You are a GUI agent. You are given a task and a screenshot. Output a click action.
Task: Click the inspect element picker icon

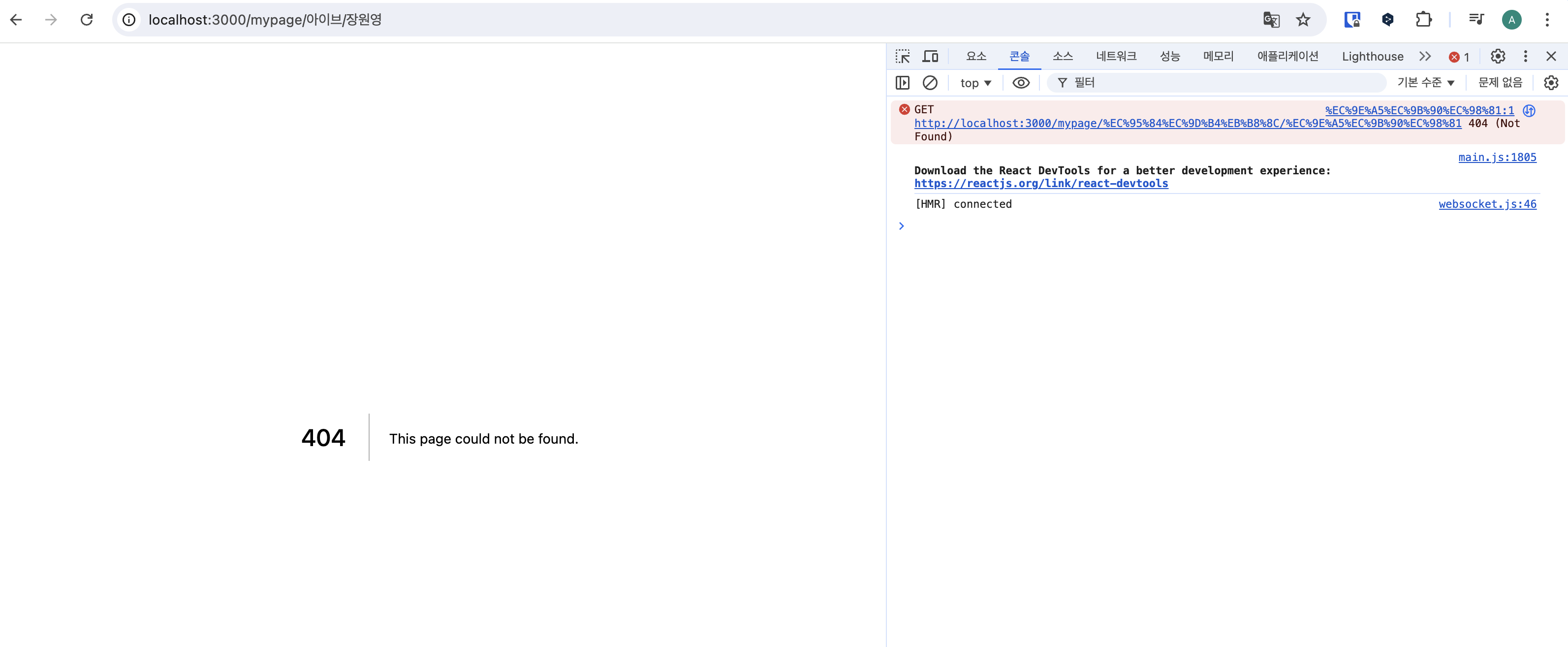click(902, 57)
